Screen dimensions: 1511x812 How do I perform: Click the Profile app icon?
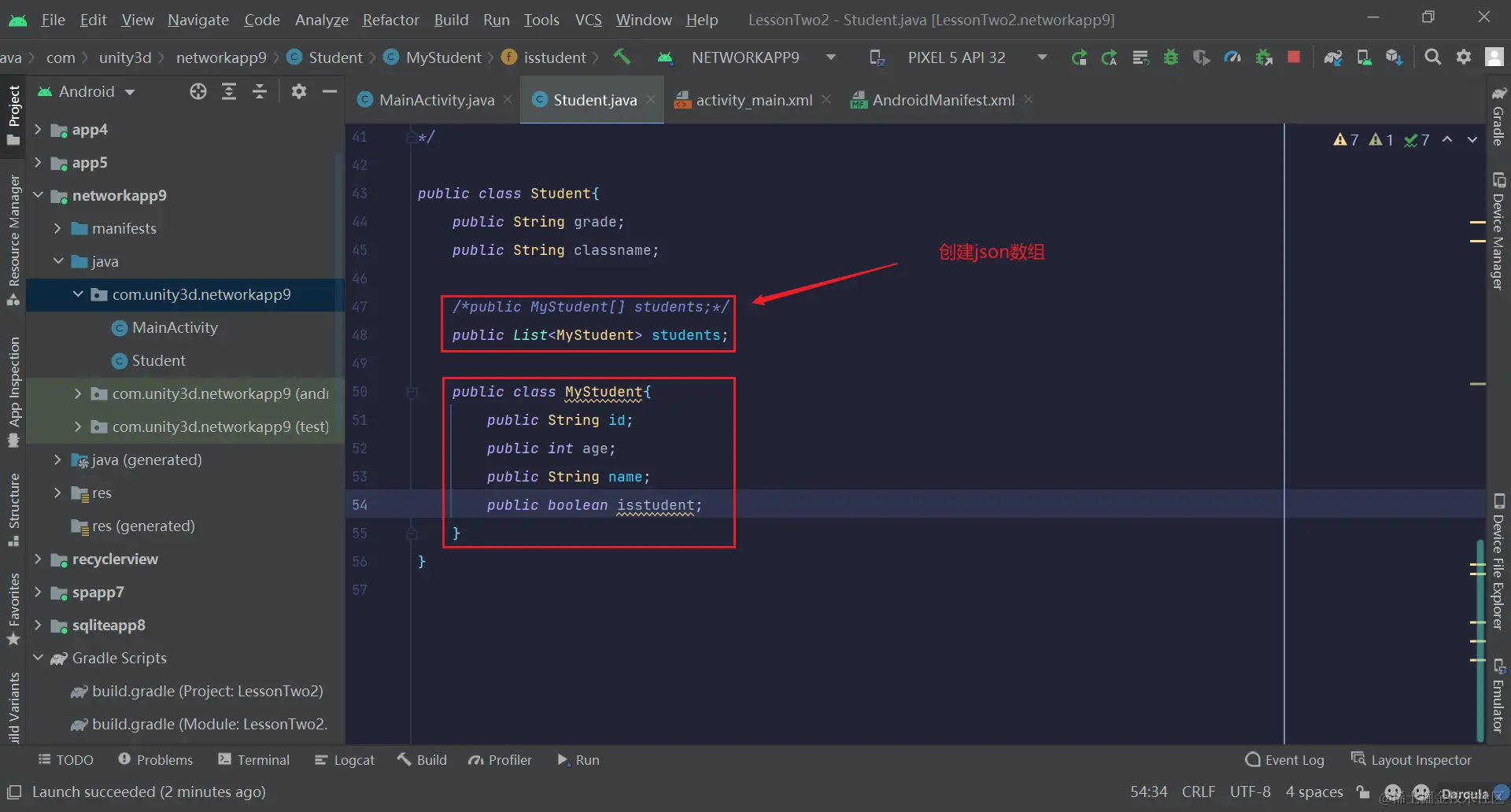pos(1232,57)
